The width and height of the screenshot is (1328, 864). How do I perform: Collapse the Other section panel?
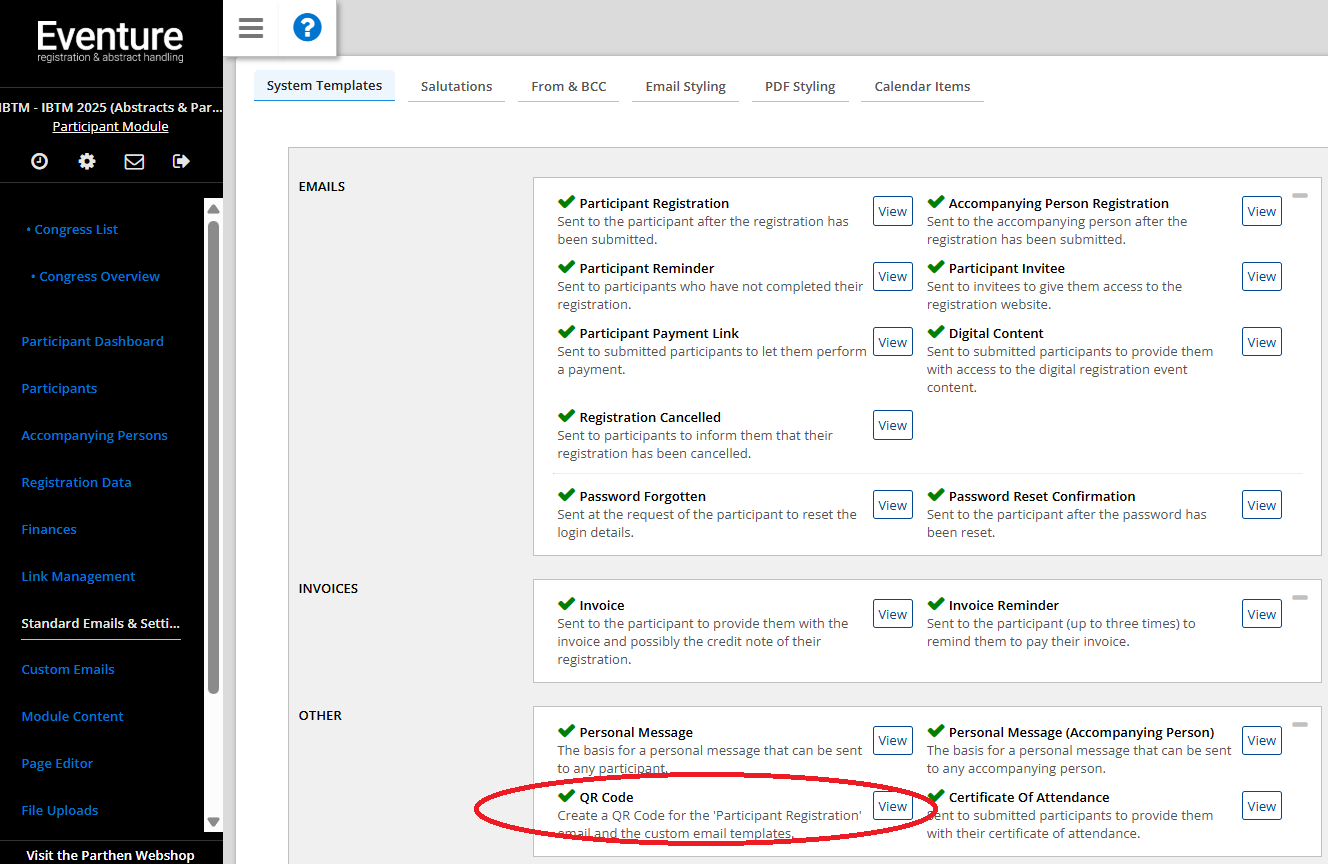pyautogui.click(x=1299, y=725)
